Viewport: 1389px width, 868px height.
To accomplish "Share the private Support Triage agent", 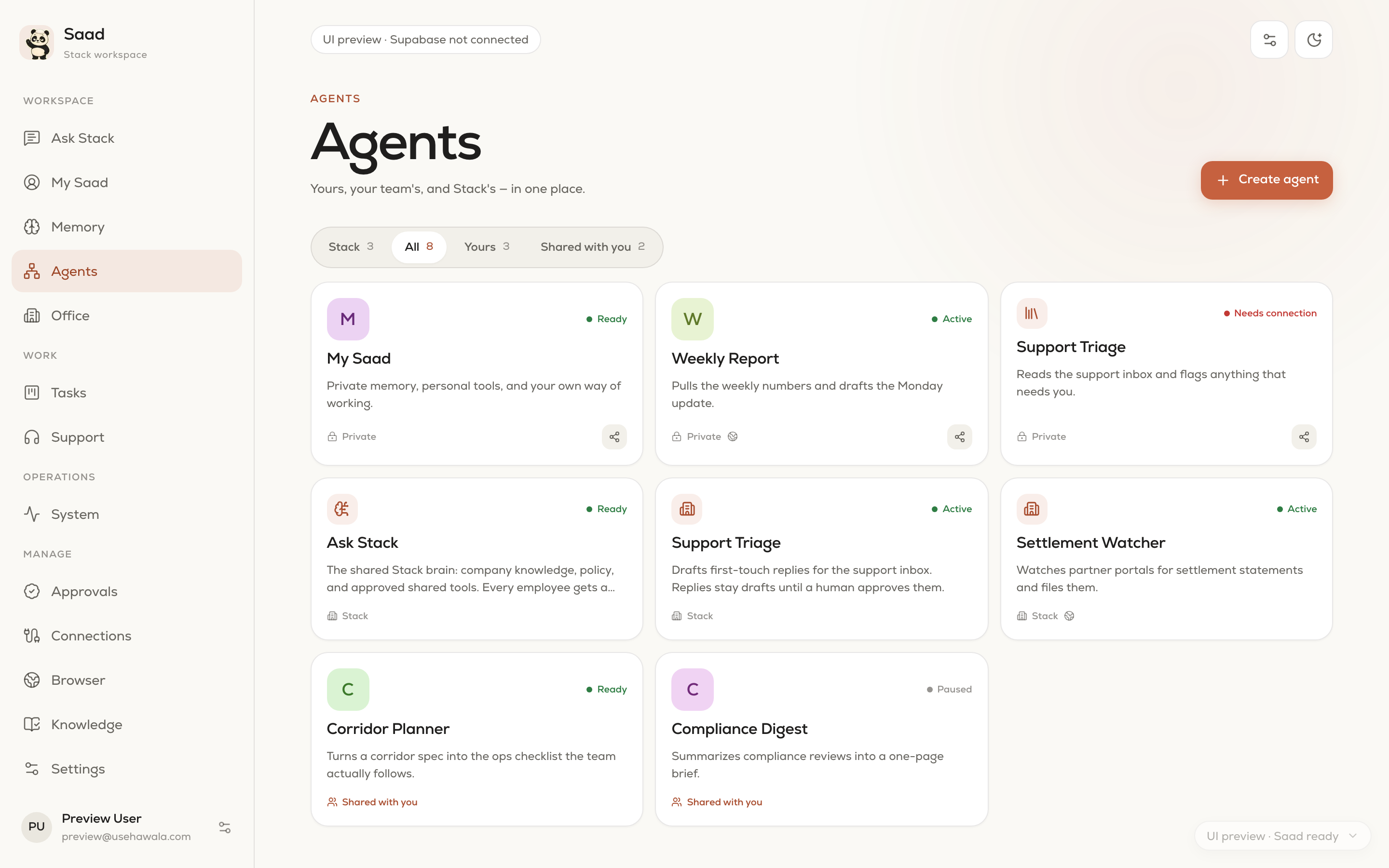I will (1304, 437).
